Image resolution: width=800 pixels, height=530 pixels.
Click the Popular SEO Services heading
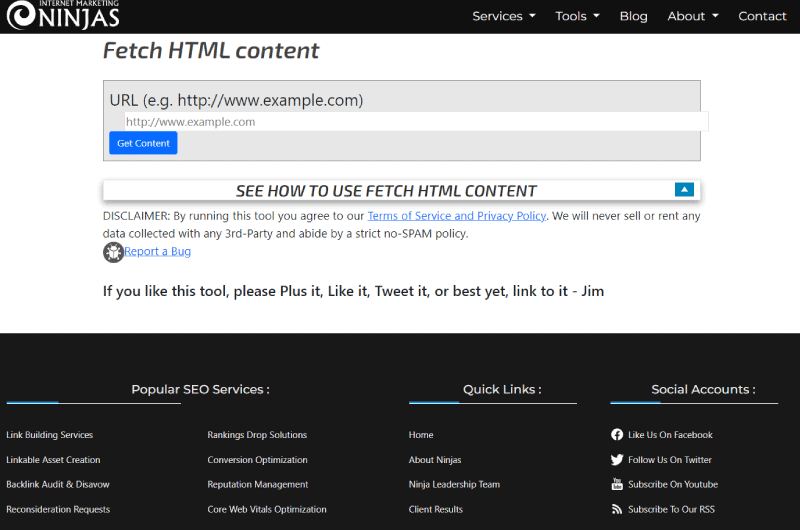coord(201,389)
